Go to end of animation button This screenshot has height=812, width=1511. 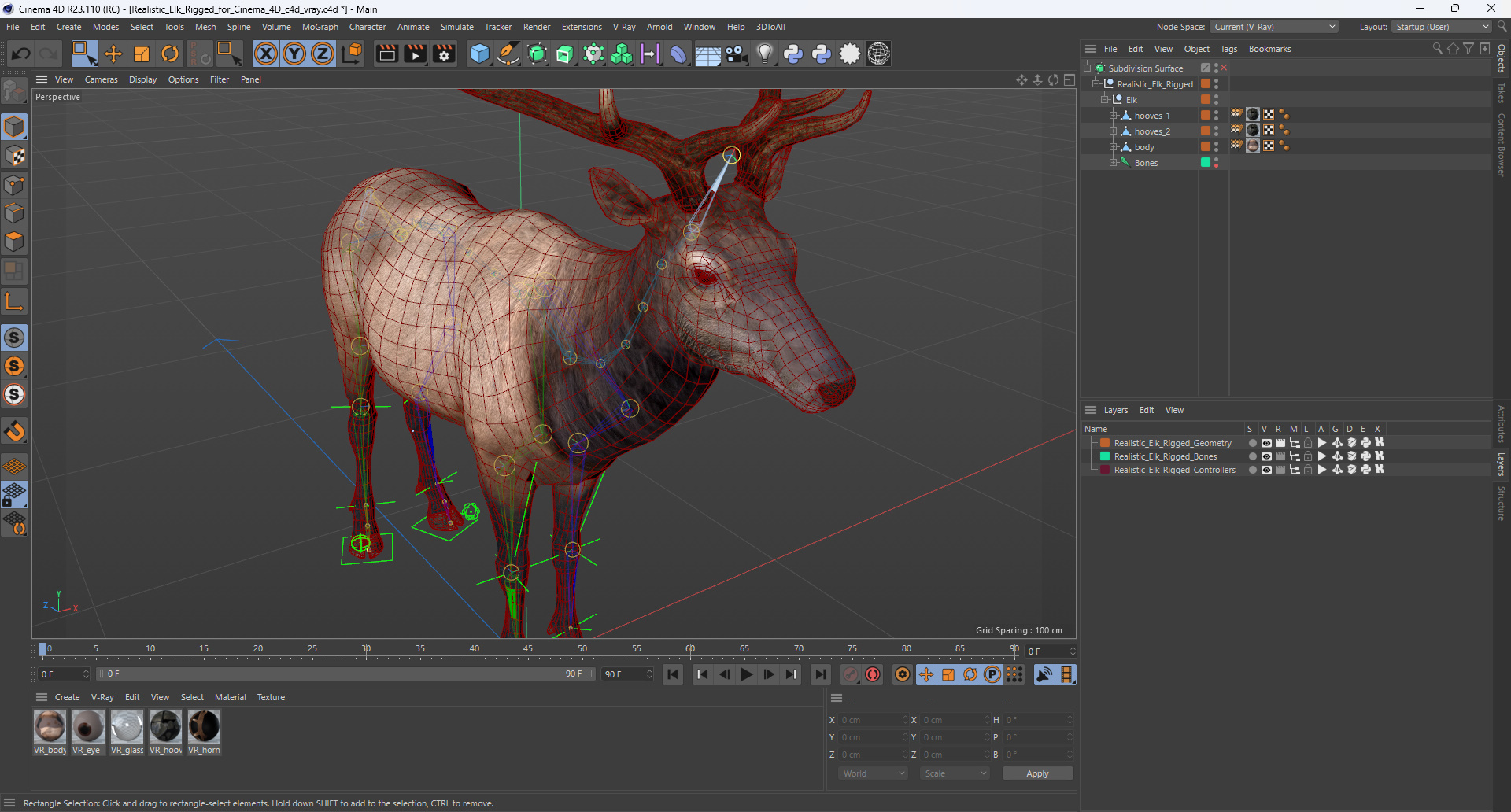pos(820,674)
